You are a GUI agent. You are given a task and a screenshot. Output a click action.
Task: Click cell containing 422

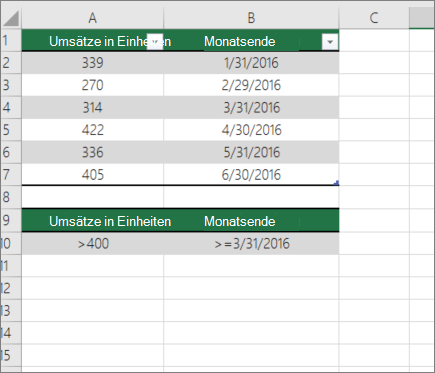click(x=93, y=130)
